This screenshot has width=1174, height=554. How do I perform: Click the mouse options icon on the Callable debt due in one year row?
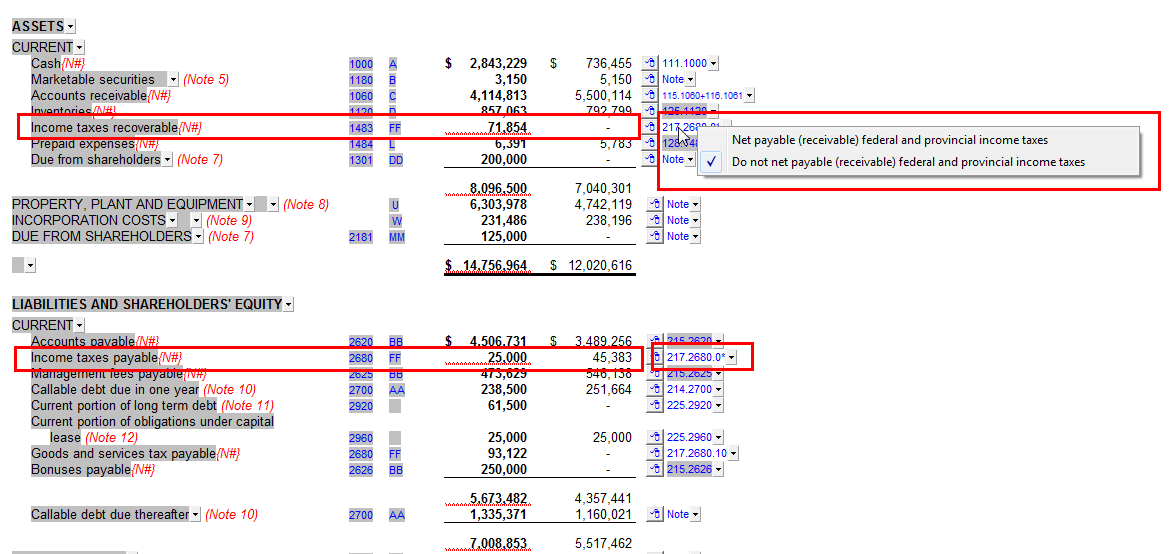pos(655,389)
